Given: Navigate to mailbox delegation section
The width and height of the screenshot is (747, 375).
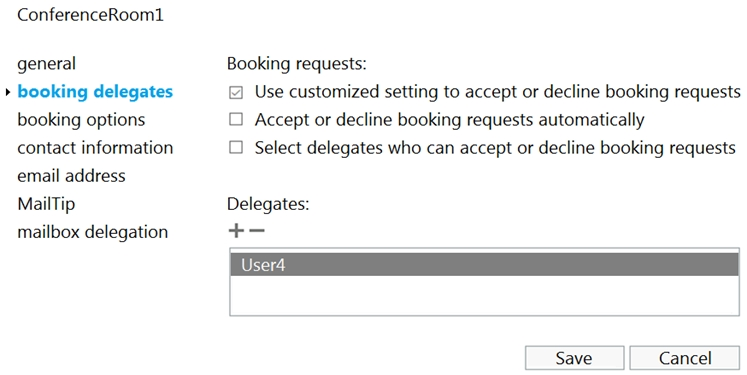Looking at the screenshot, I should click(x=93, y=232).
